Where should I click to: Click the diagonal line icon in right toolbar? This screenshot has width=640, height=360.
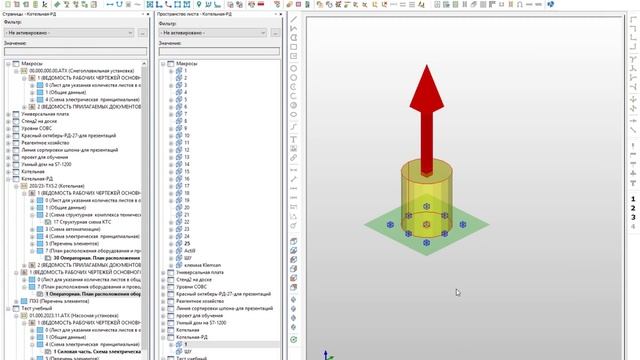point(633,130)
